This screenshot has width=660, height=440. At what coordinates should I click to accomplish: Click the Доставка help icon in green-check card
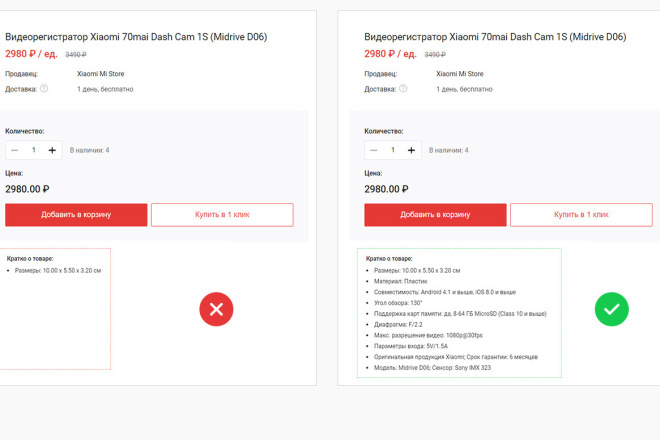(403, 88)
